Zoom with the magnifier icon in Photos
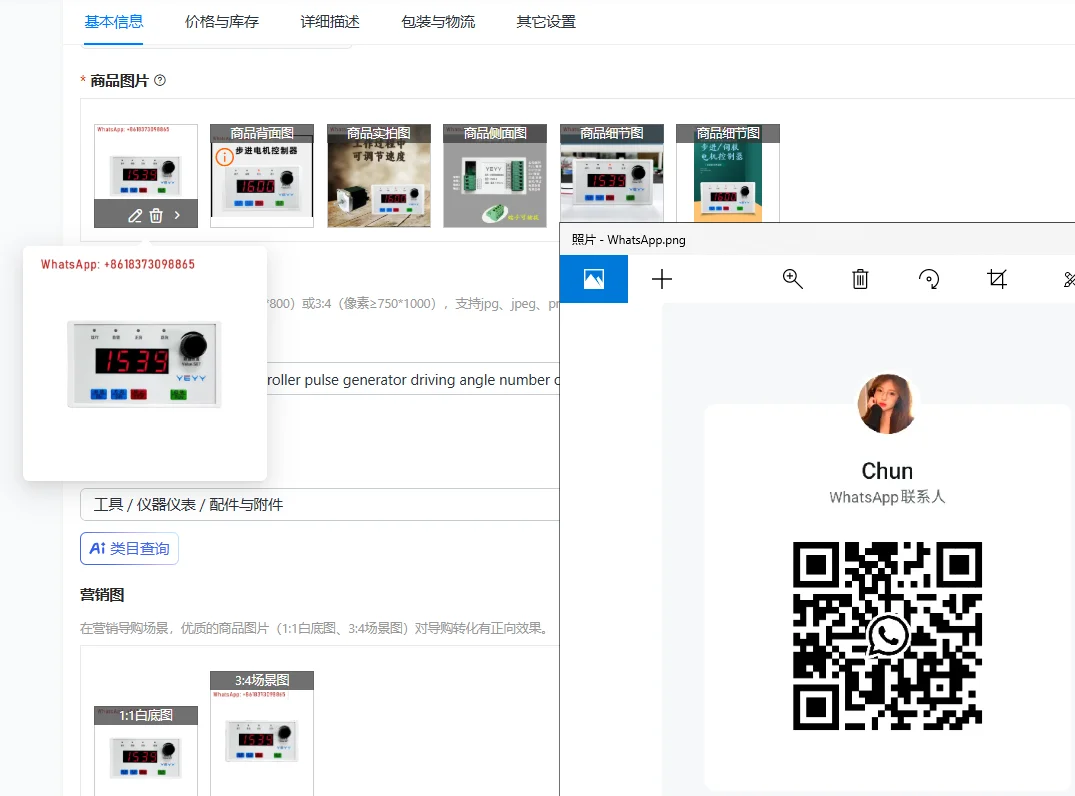The image size is (1075, 796). [793, 279]
